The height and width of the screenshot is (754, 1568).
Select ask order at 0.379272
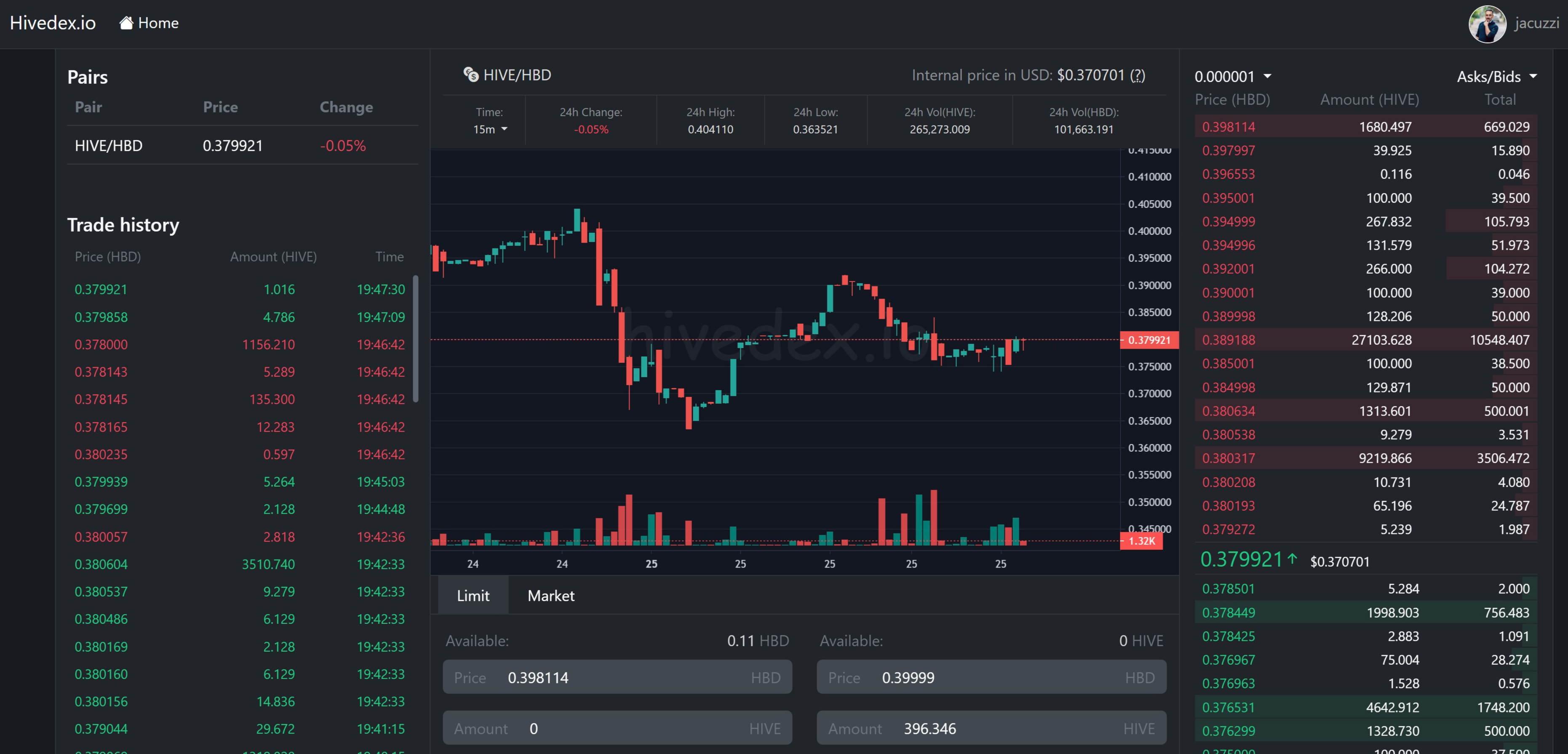coord(1365,529)
